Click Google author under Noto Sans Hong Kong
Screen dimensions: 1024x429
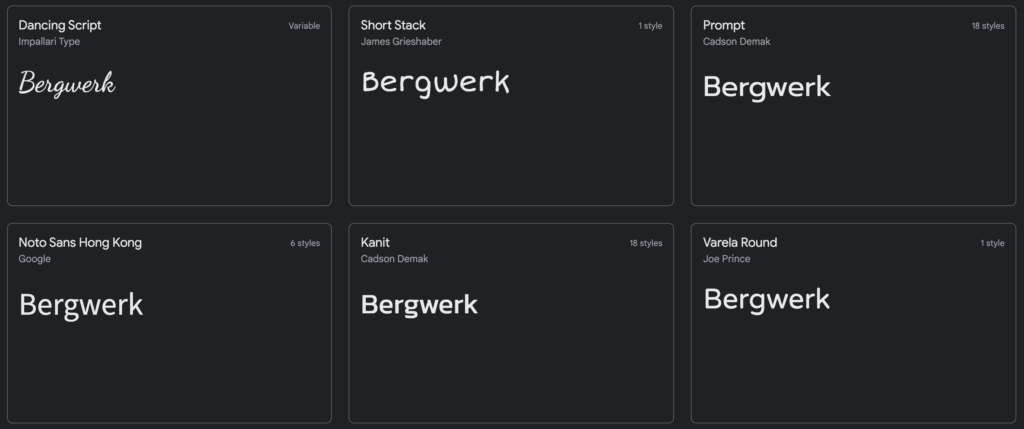[35, 259]
